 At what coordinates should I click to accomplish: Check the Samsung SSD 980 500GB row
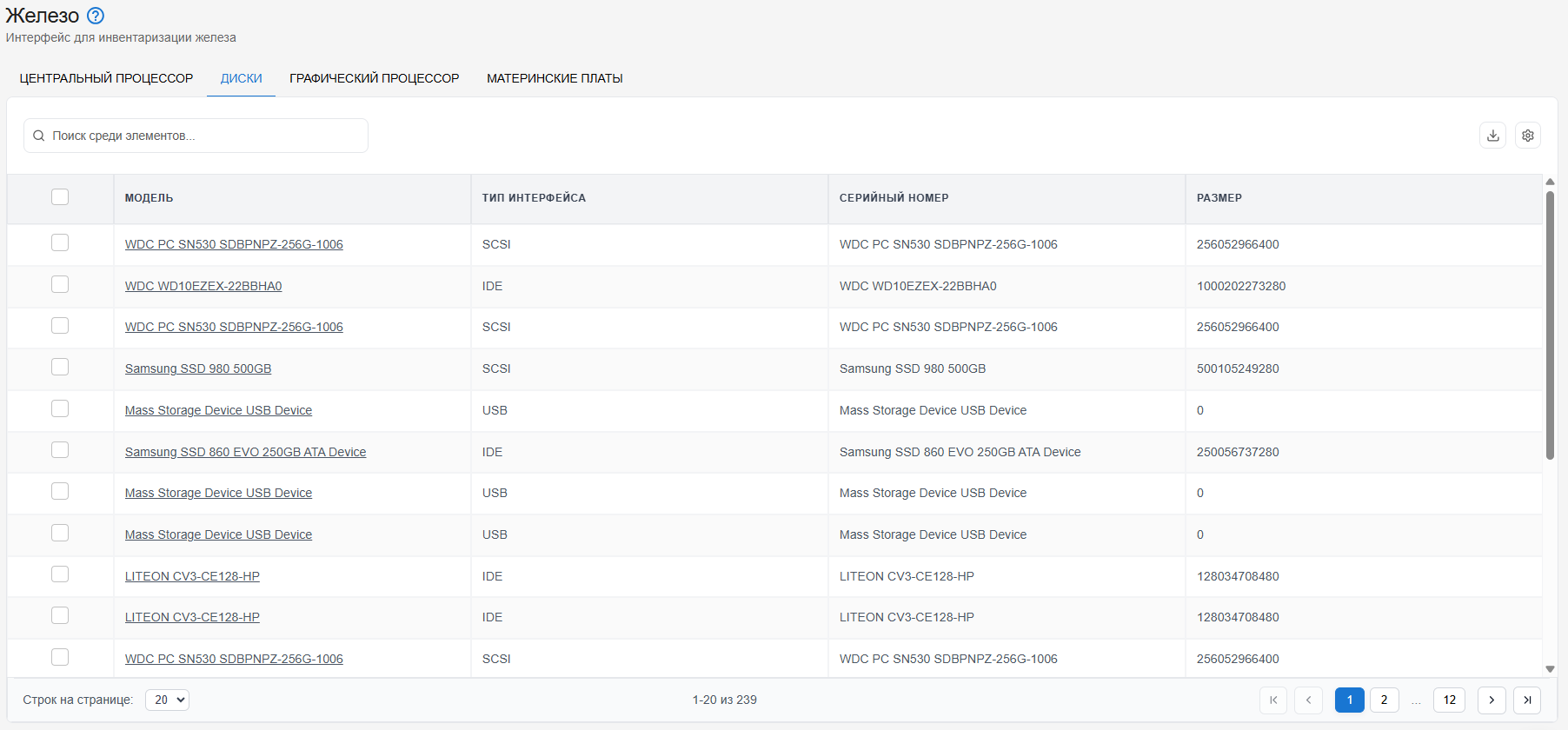click(x=60, y=368)
